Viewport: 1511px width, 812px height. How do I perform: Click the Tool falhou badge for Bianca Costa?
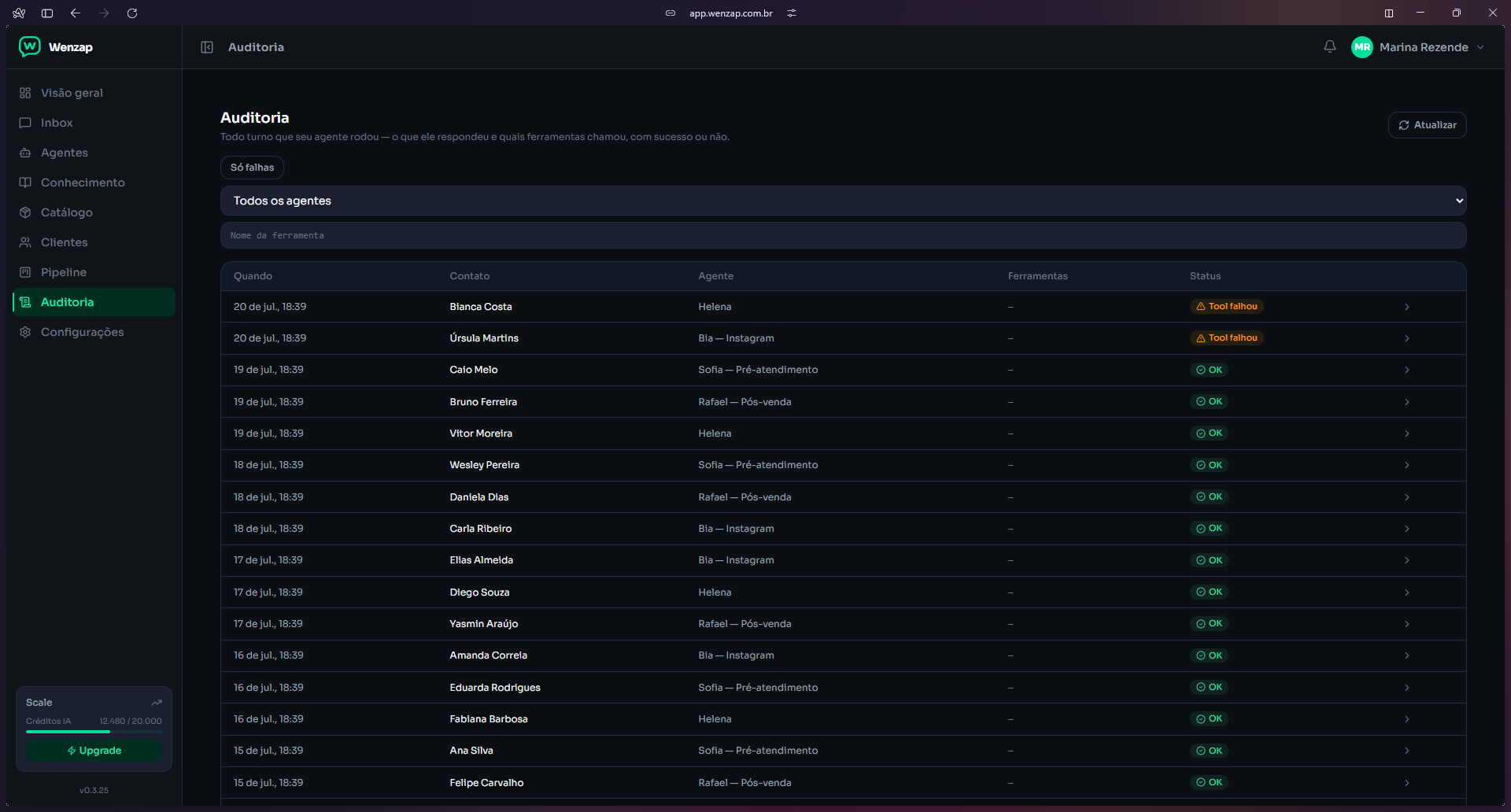[x=1227, y=306]
